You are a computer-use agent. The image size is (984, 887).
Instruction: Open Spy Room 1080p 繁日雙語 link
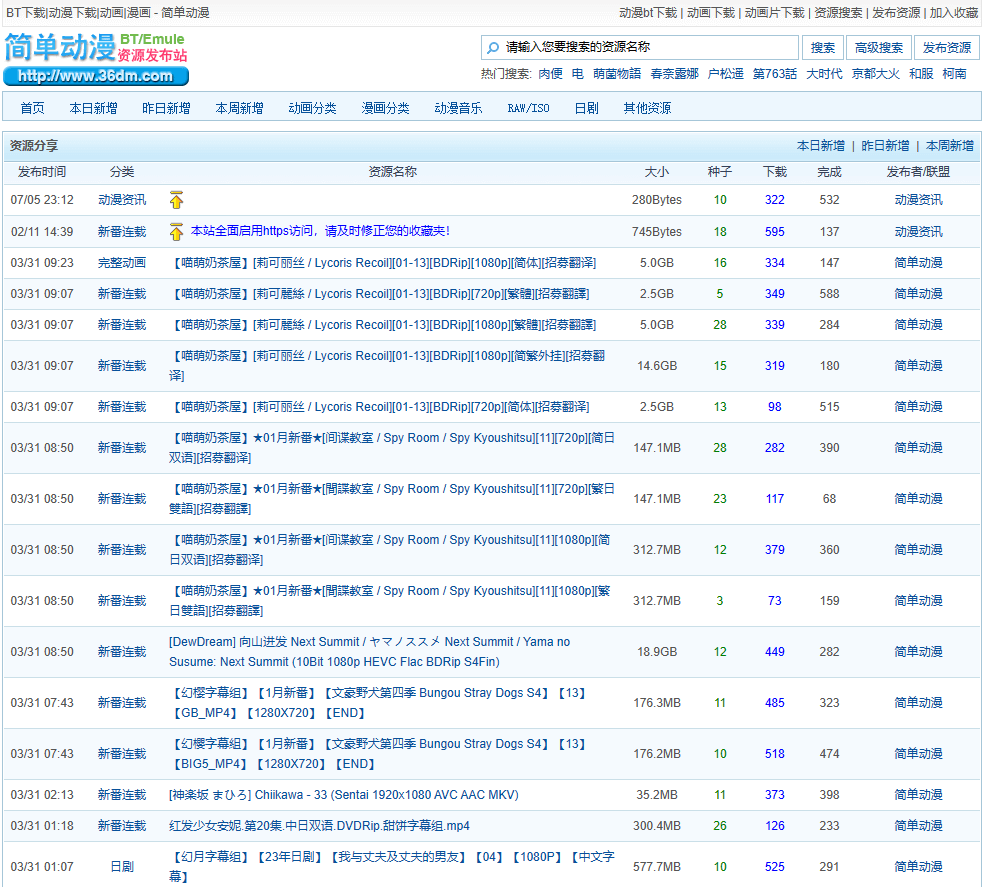[x=390, y=601]
